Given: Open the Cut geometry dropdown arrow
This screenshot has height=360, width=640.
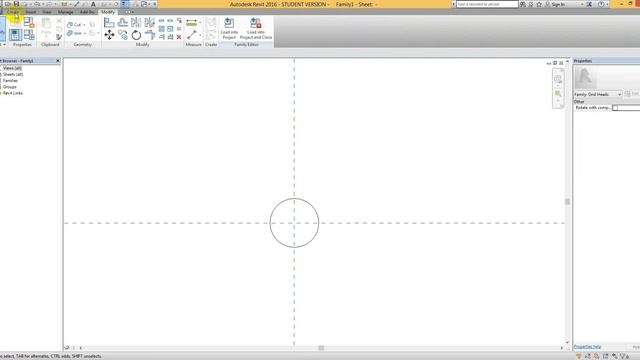Looking at the screenshot, I should (x=84, y=25).
